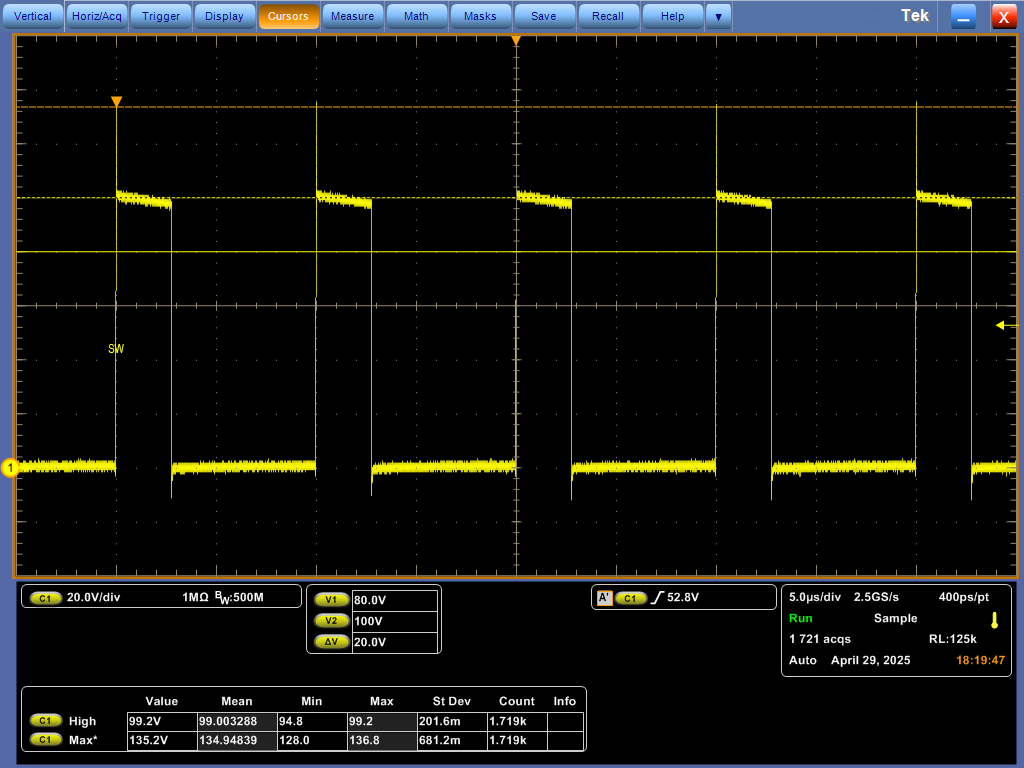Open the Measure menu

tap(352, 16)
